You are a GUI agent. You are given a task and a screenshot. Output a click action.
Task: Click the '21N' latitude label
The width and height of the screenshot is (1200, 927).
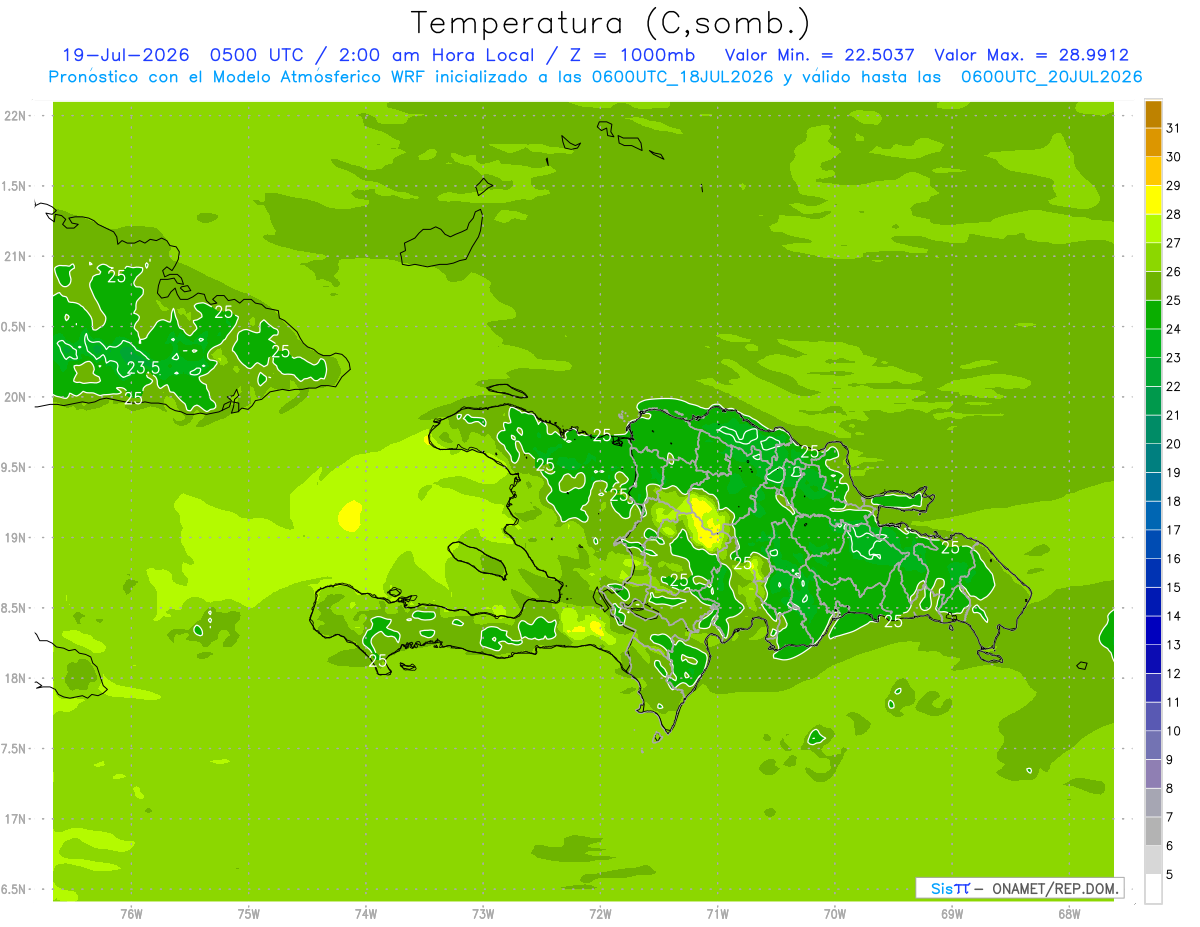pyautogui.click(x=15, y=256)
